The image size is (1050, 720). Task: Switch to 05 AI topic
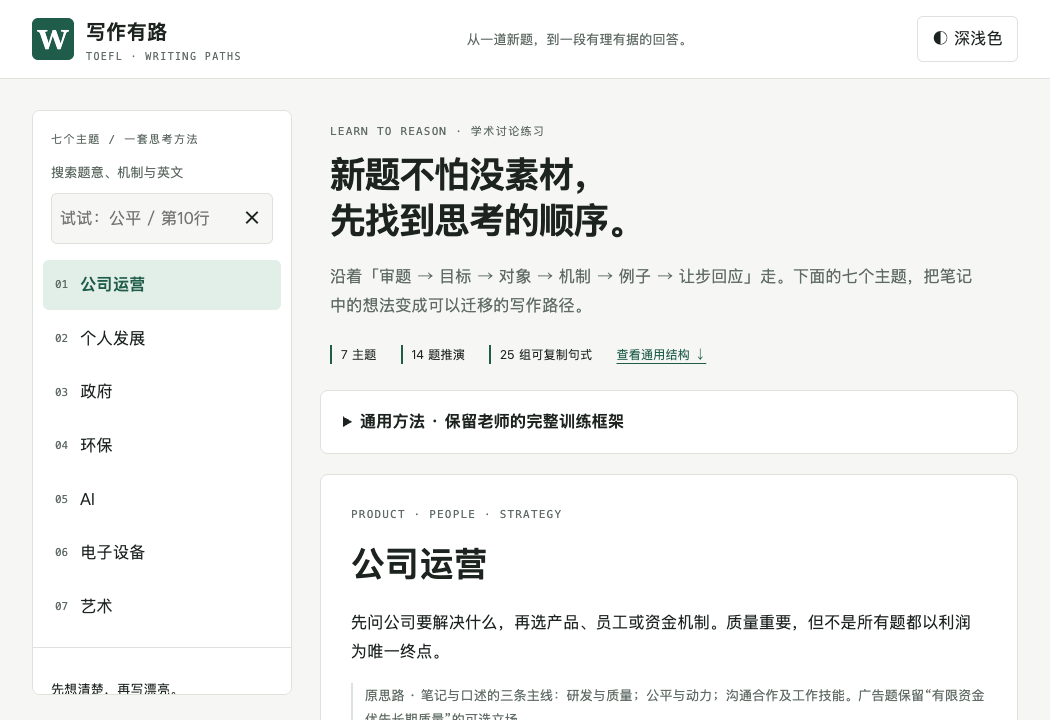click(161, 499)
